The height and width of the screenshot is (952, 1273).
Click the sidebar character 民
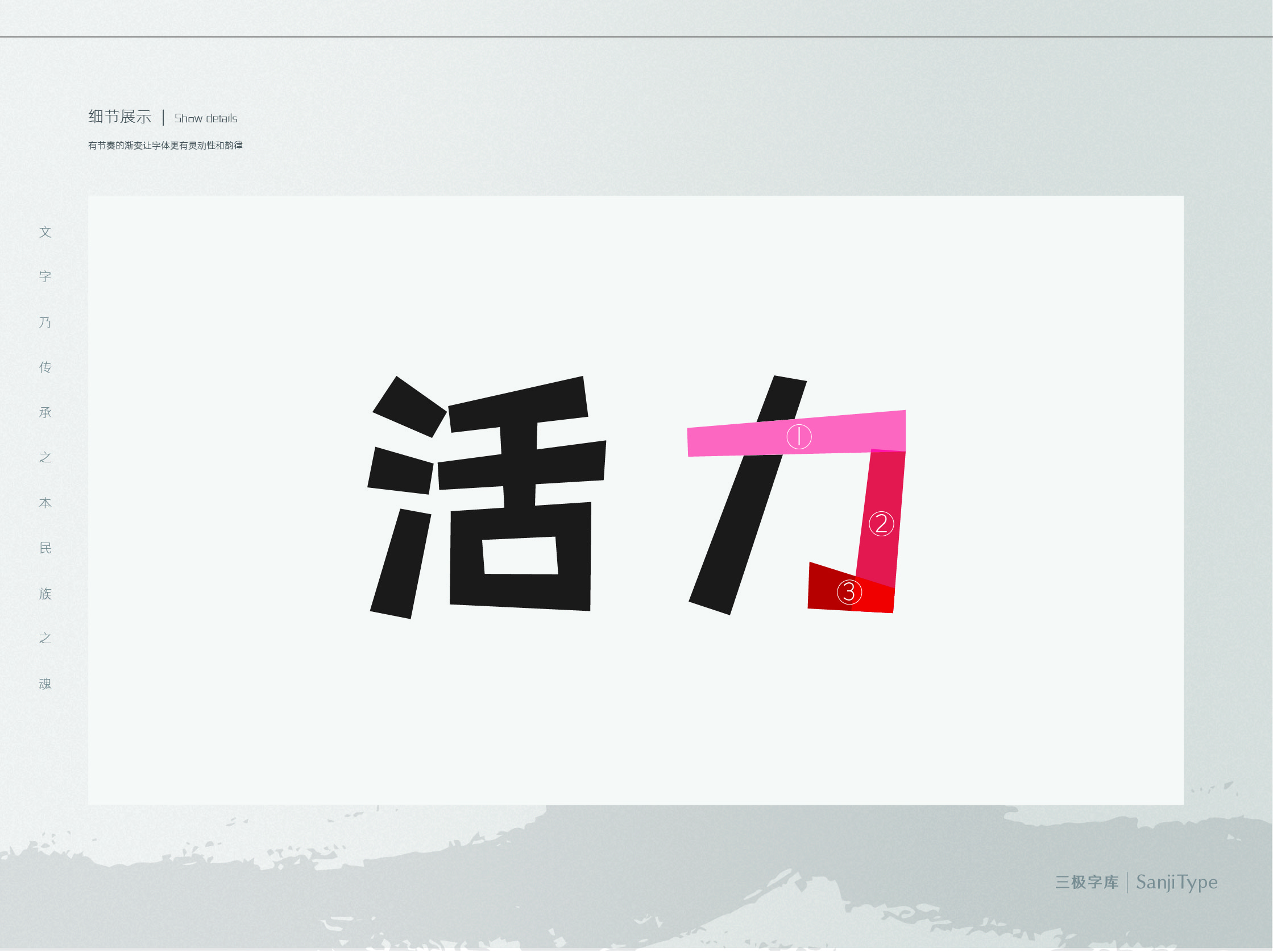click(x=45, y=548)
